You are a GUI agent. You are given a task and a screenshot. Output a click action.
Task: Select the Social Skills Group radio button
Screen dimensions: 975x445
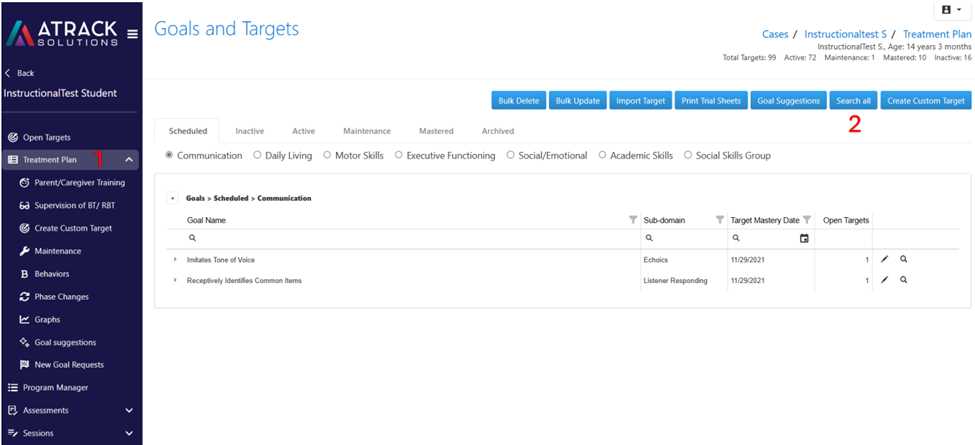pos(688,155)
